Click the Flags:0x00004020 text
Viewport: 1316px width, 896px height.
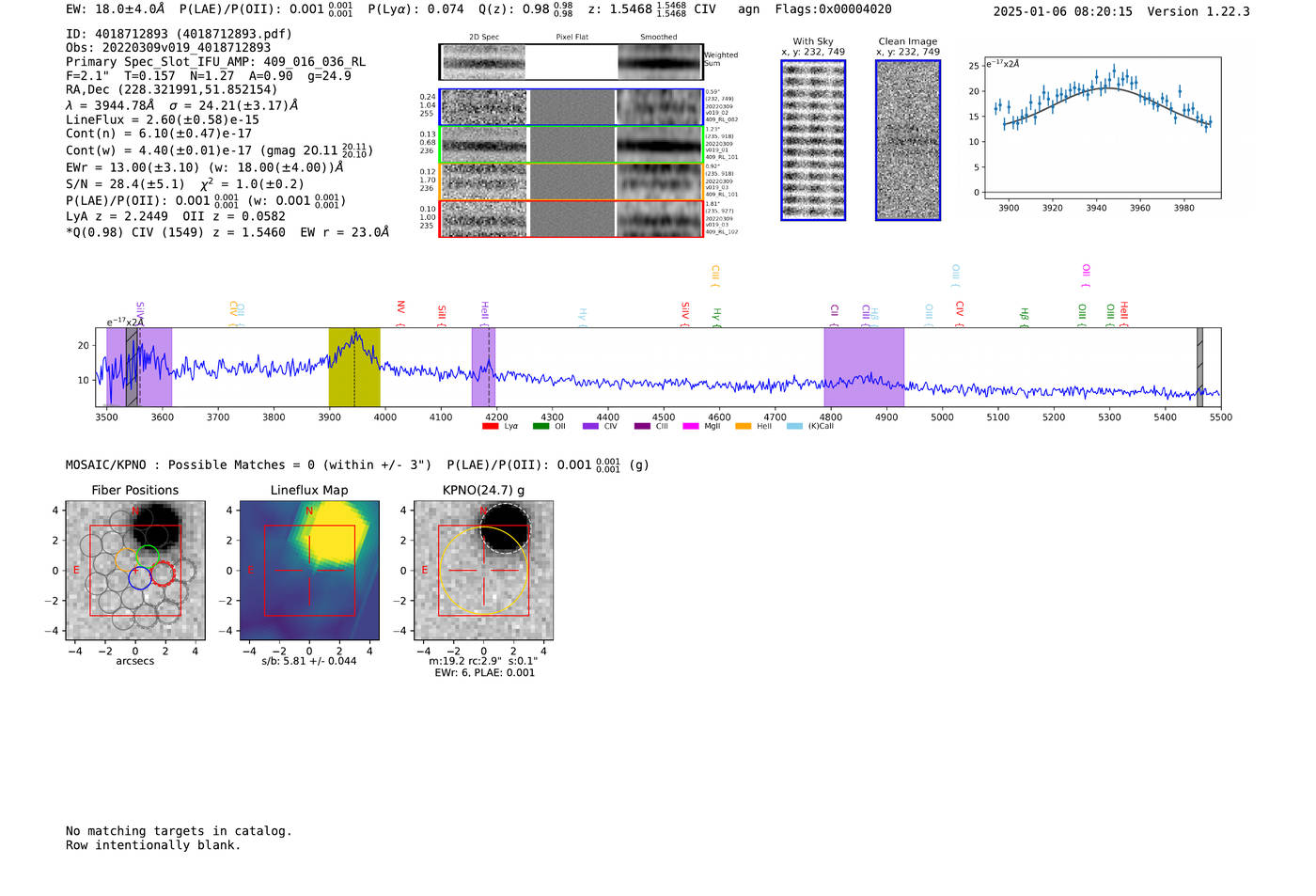point(834,9)
